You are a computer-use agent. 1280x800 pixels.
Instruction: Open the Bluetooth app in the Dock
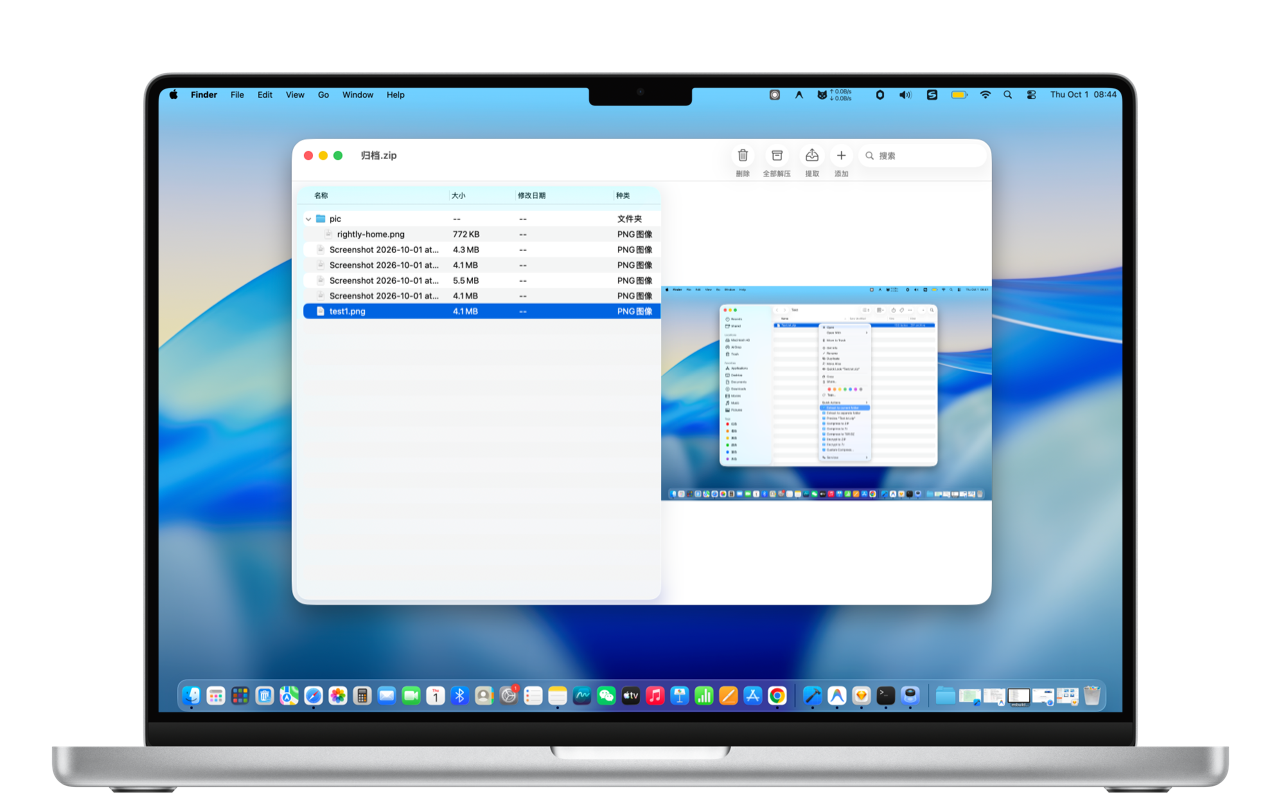460,696
